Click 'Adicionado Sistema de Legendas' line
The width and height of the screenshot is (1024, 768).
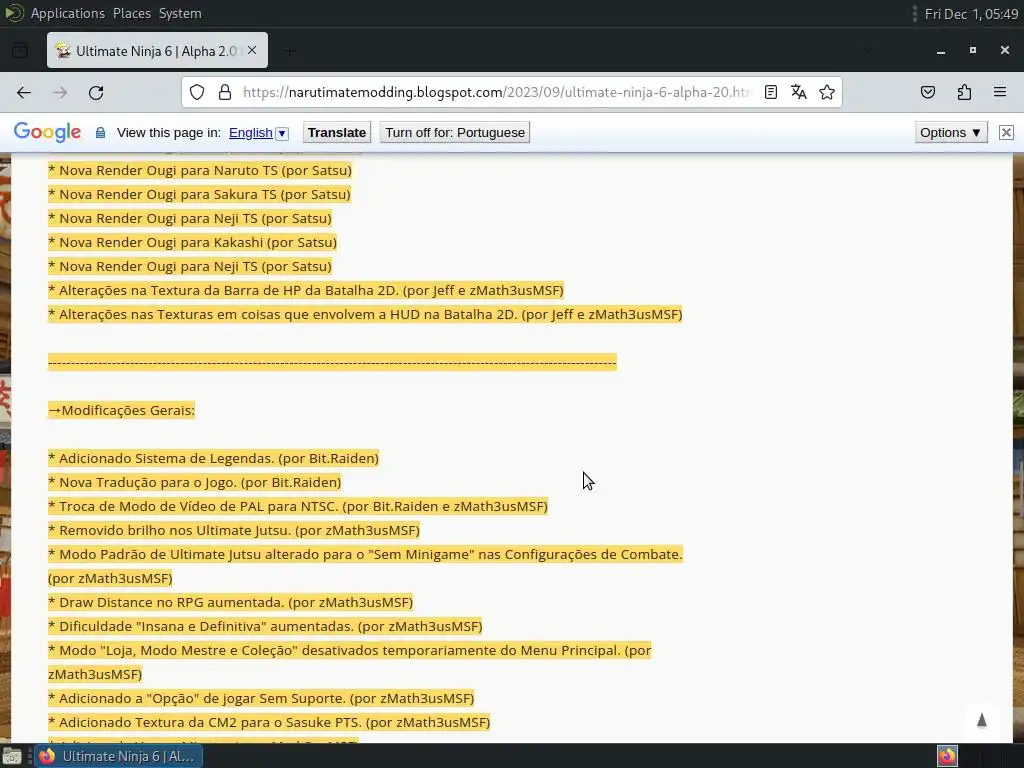pos(214,458)
